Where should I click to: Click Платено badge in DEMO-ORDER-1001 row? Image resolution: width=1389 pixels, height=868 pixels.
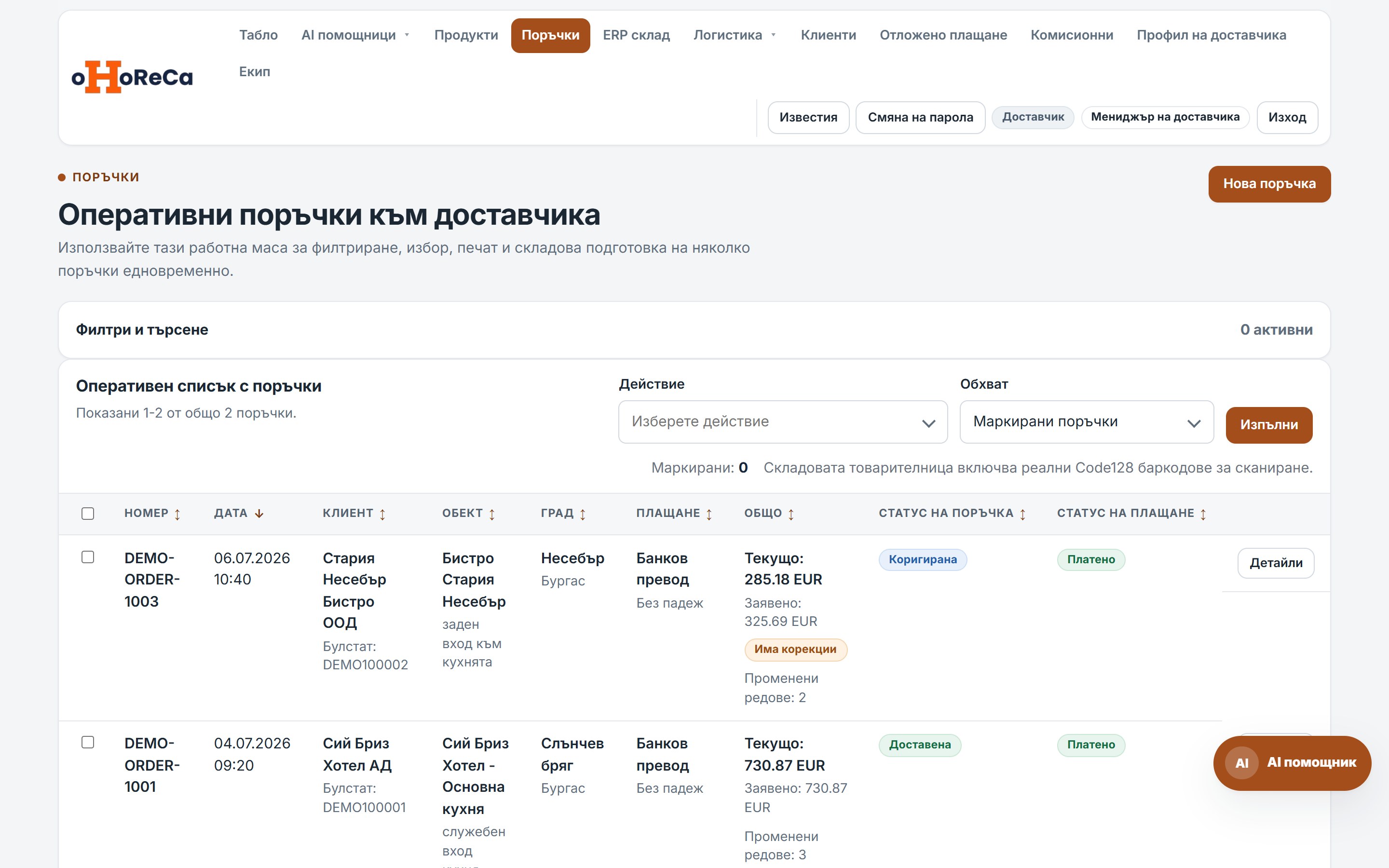(x=1090, y=745)
